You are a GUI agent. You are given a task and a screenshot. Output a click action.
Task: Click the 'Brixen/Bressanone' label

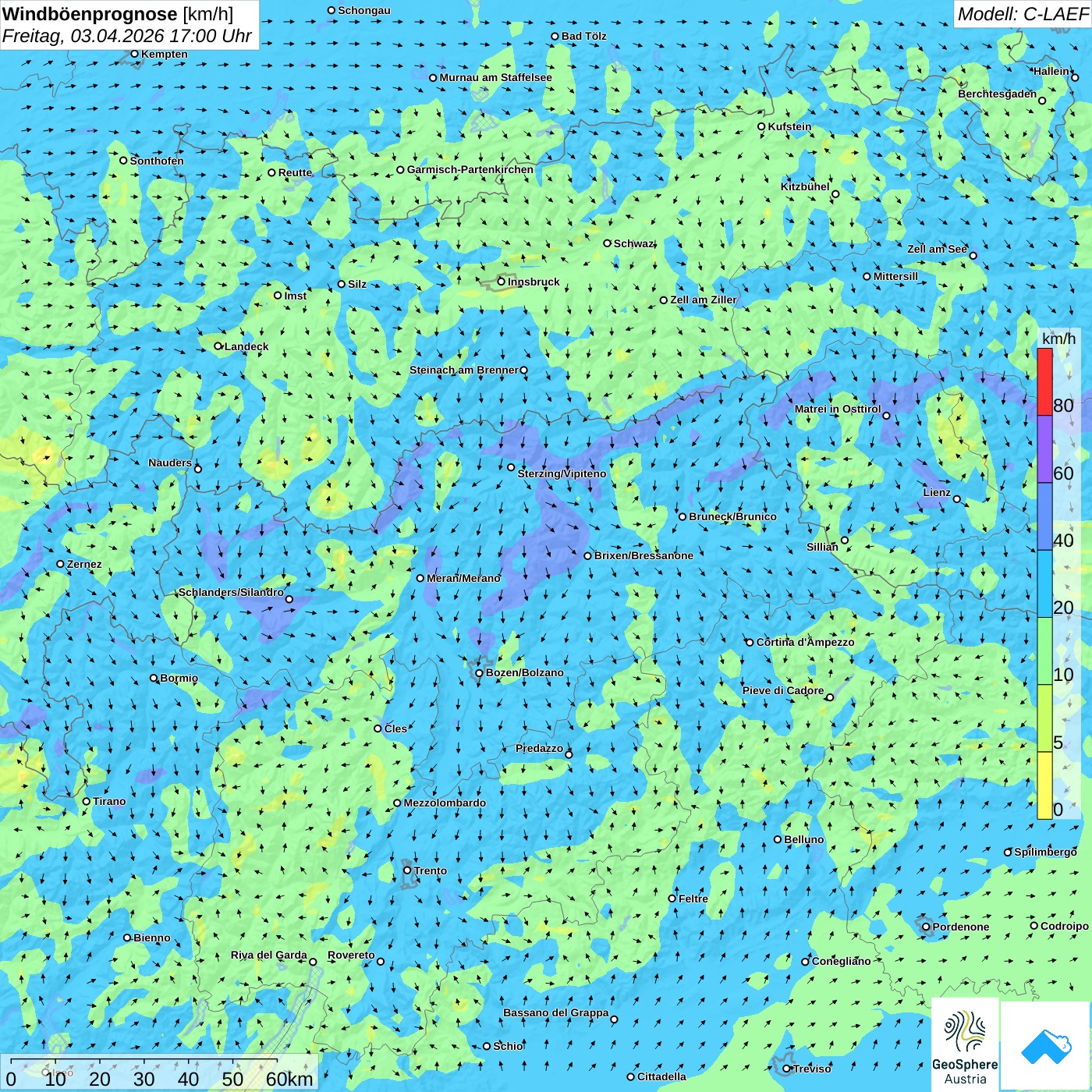pyautogui.click(x=643, y=555)
